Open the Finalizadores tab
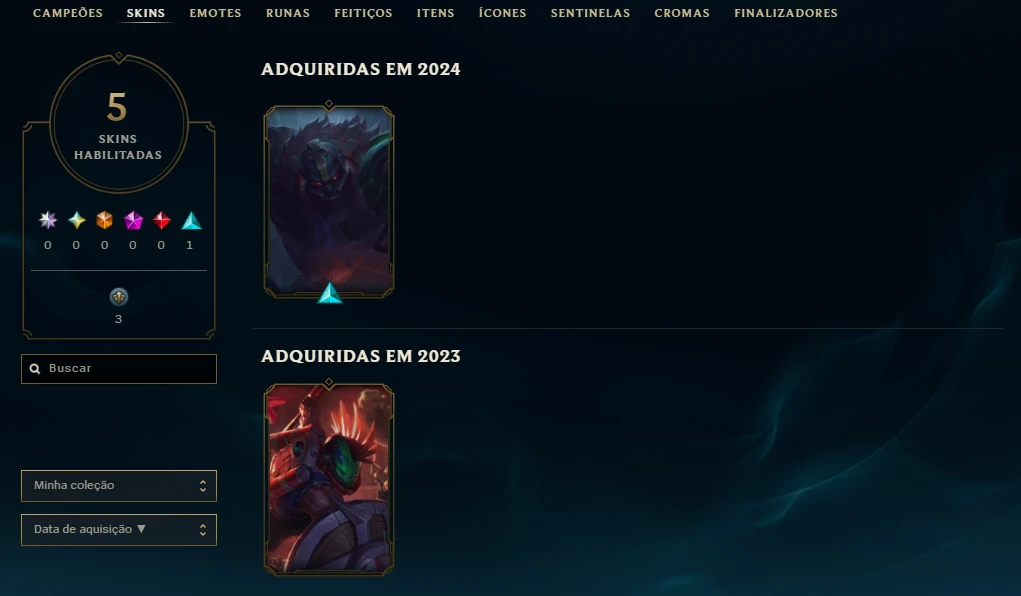 [x=786, y=13]
